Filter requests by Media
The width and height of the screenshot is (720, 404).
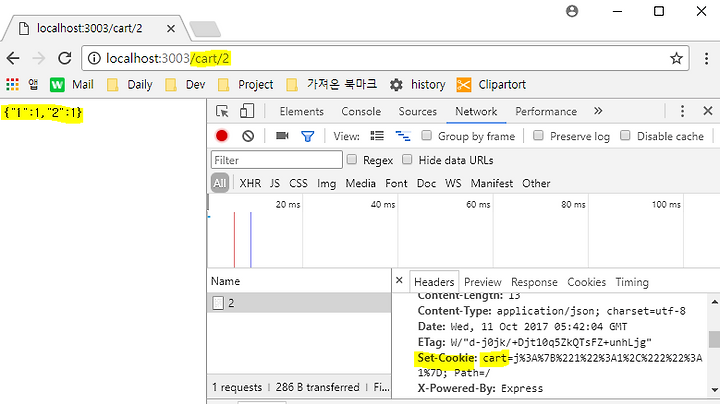click(x=360, y=183)
